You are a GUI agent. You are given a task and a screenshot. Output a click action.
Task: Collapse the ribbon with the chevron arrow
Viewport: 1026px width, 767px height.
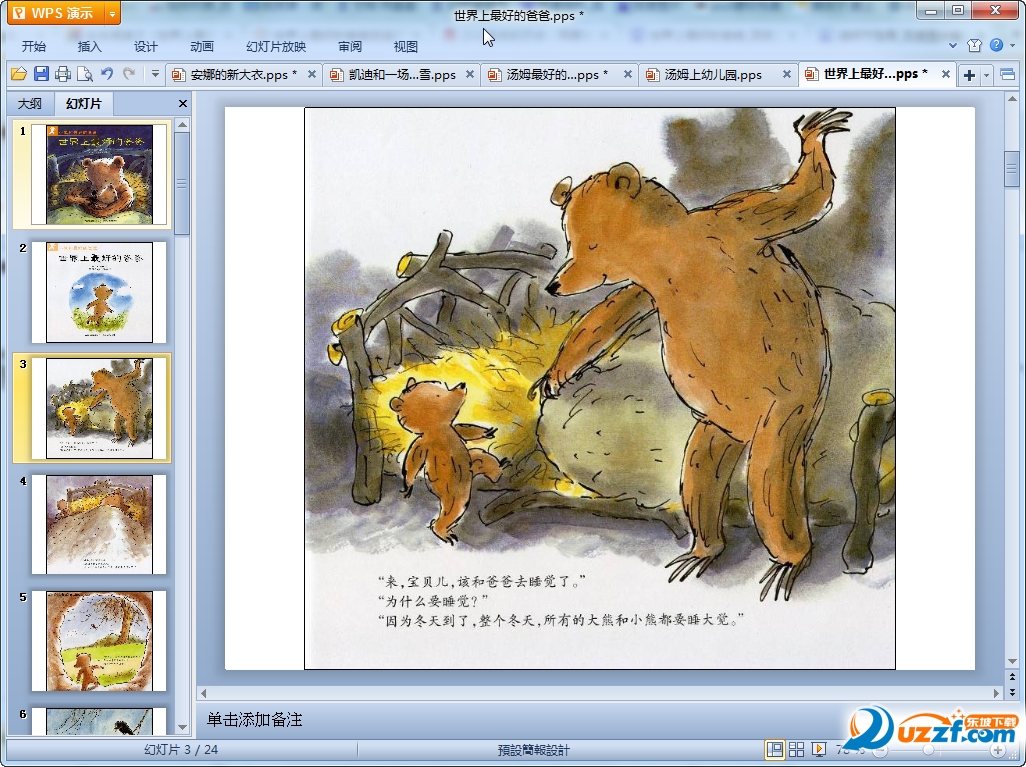tap(953, 45)
